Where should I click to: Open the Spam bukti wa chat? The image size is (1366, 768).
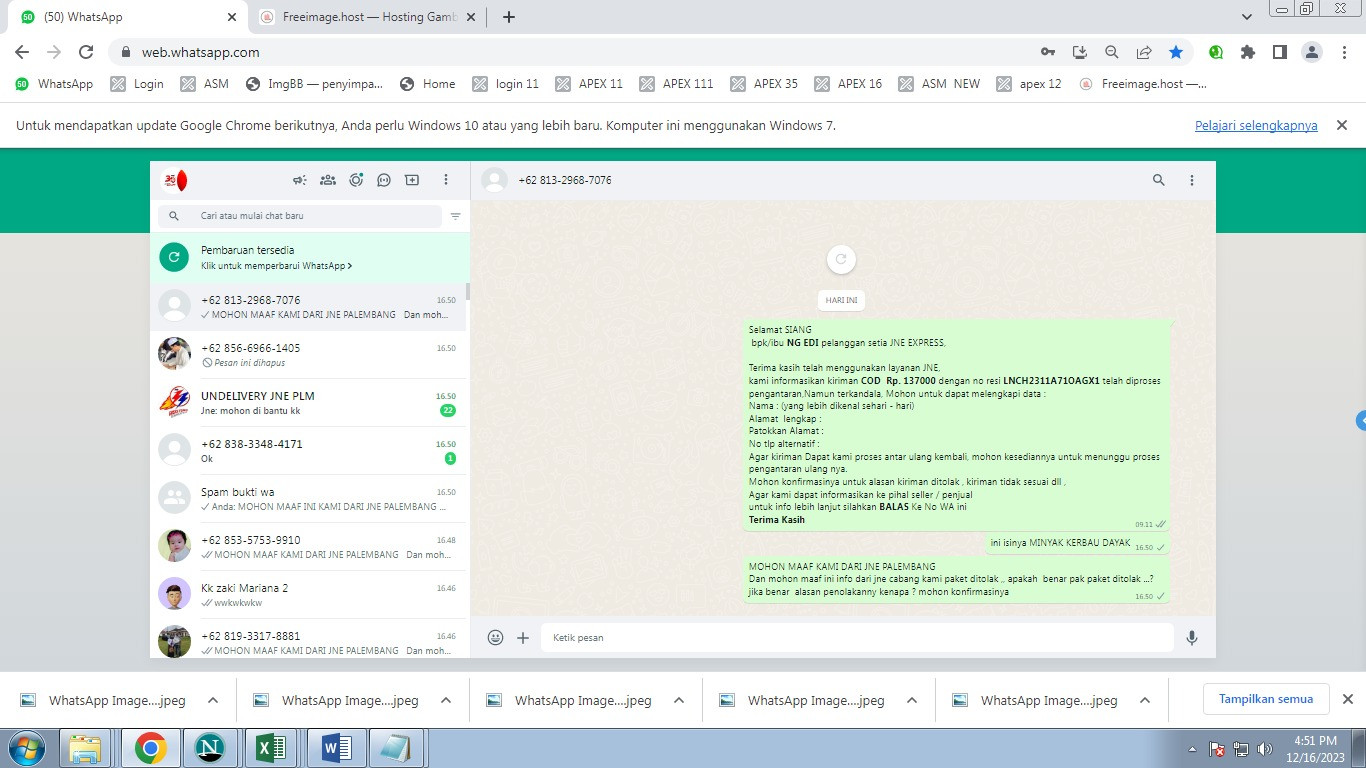tap(309, 499)
